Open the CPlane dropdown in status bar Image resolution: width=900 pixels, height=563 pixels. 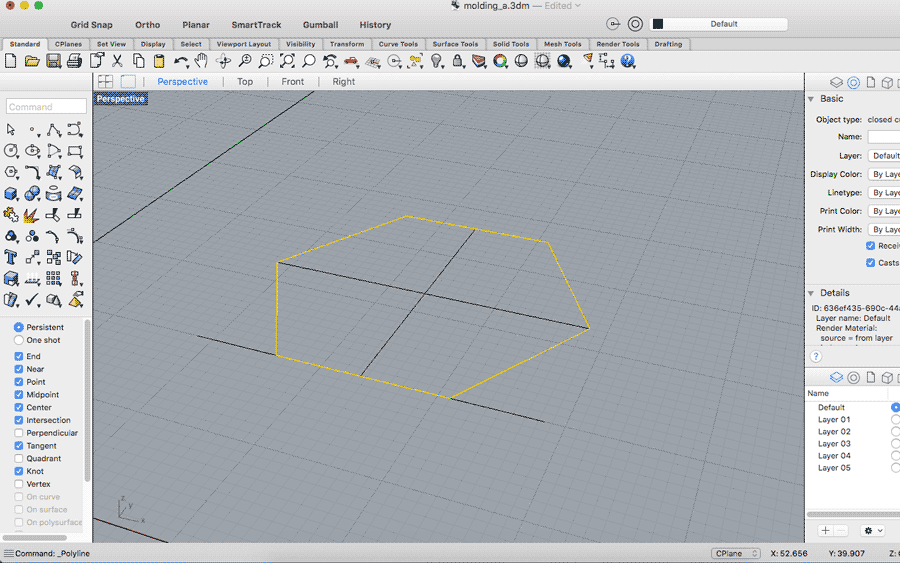click(736, 553)
